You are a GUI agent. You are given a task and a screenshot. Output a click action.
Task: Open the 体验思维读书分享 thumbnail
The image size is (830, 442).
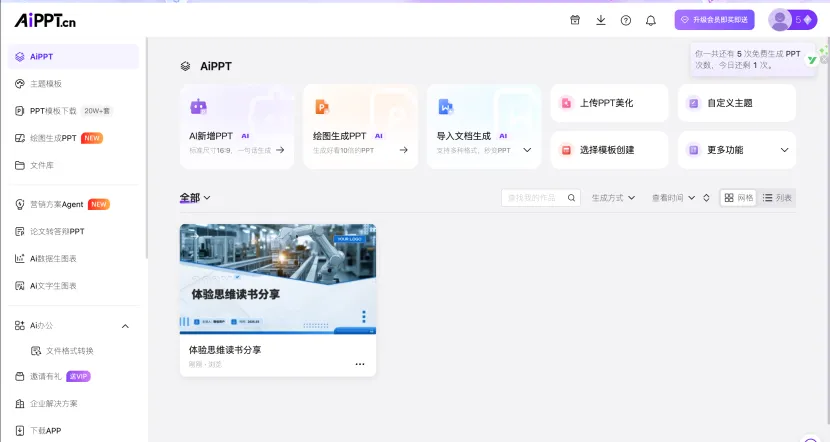point(278,279)
